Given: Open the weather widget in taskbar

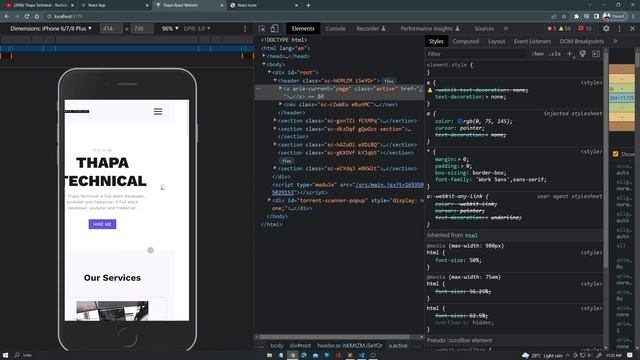Looking at the screenshot, I should [543, 356].
